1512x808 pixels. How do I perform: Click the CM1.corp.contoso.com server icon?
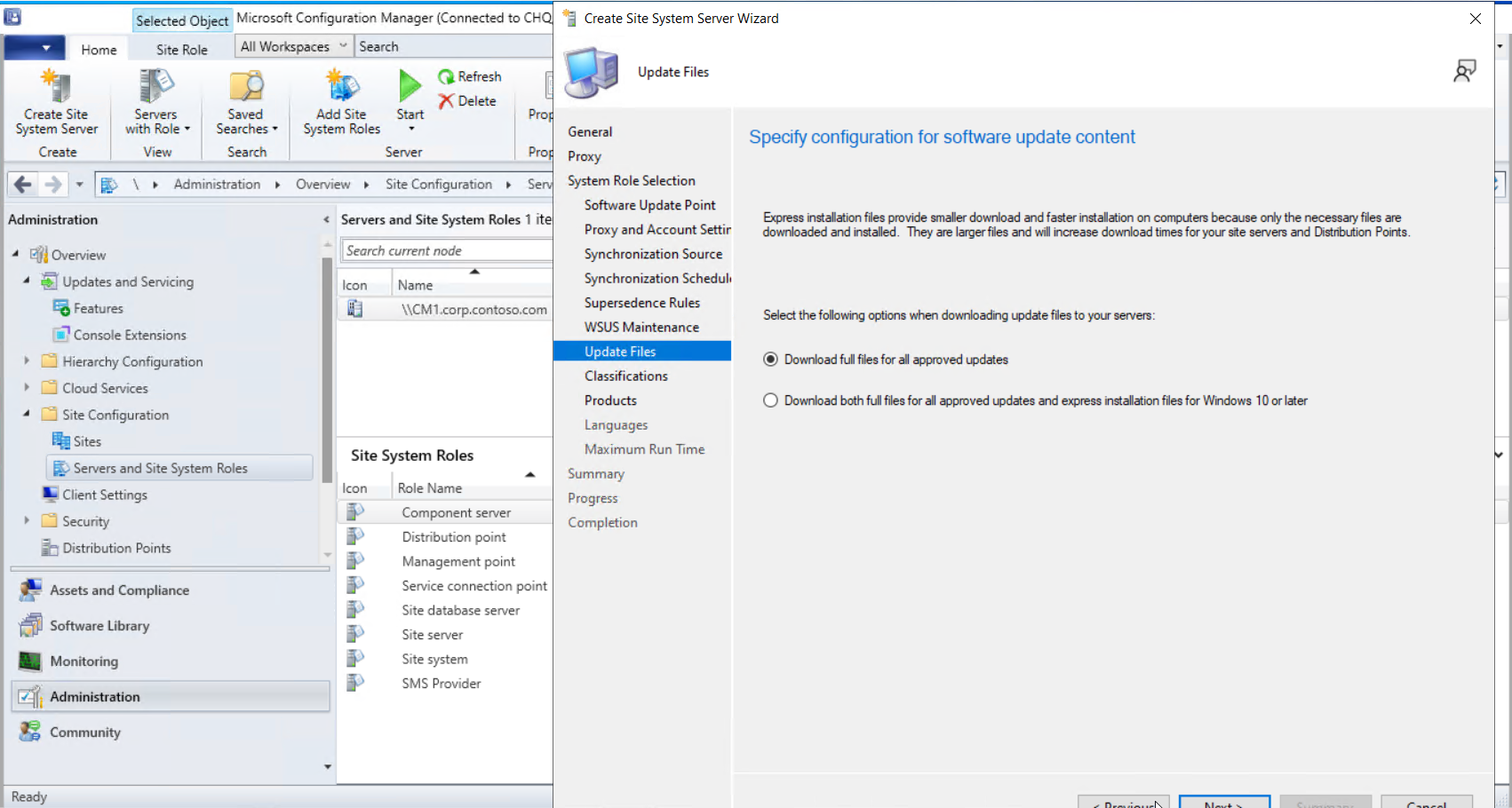click(x=355, y=309)
